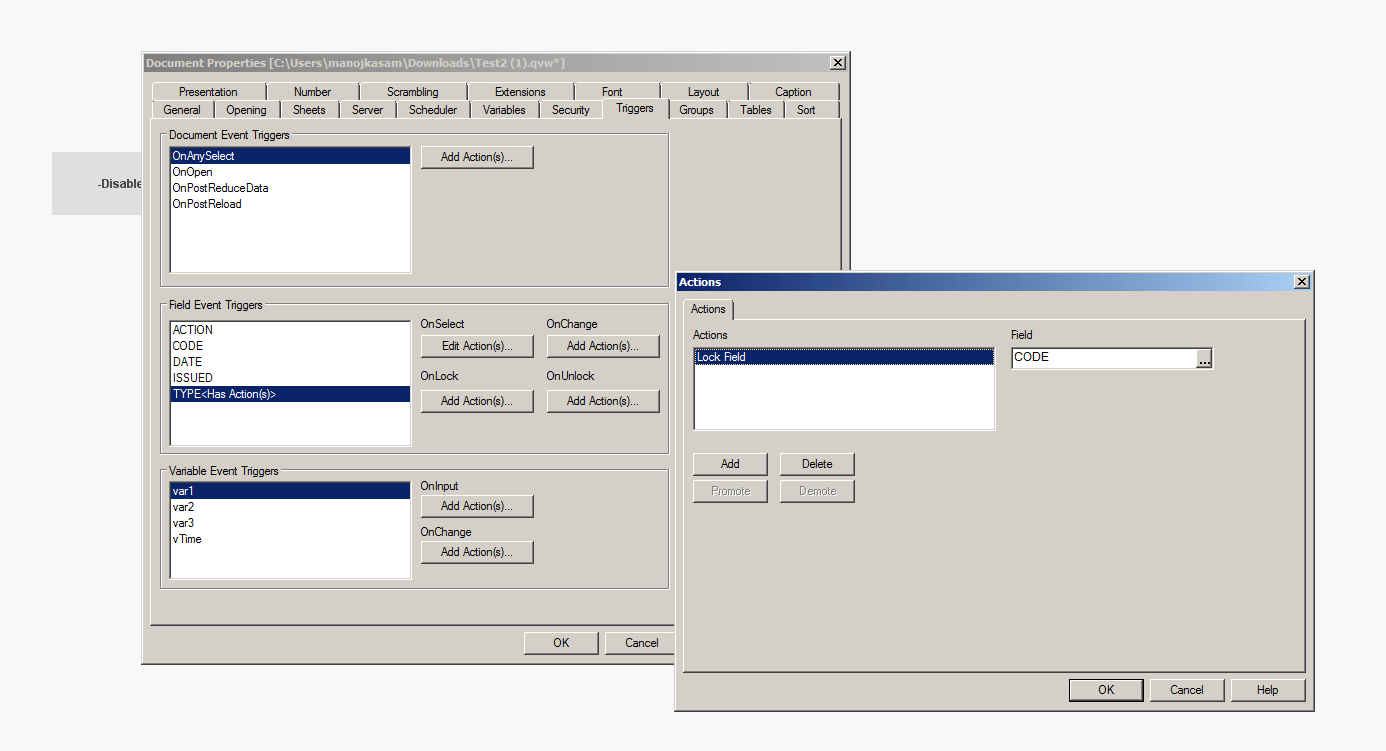Open the Field browse ellipsis button

[x=1205, y=357]
